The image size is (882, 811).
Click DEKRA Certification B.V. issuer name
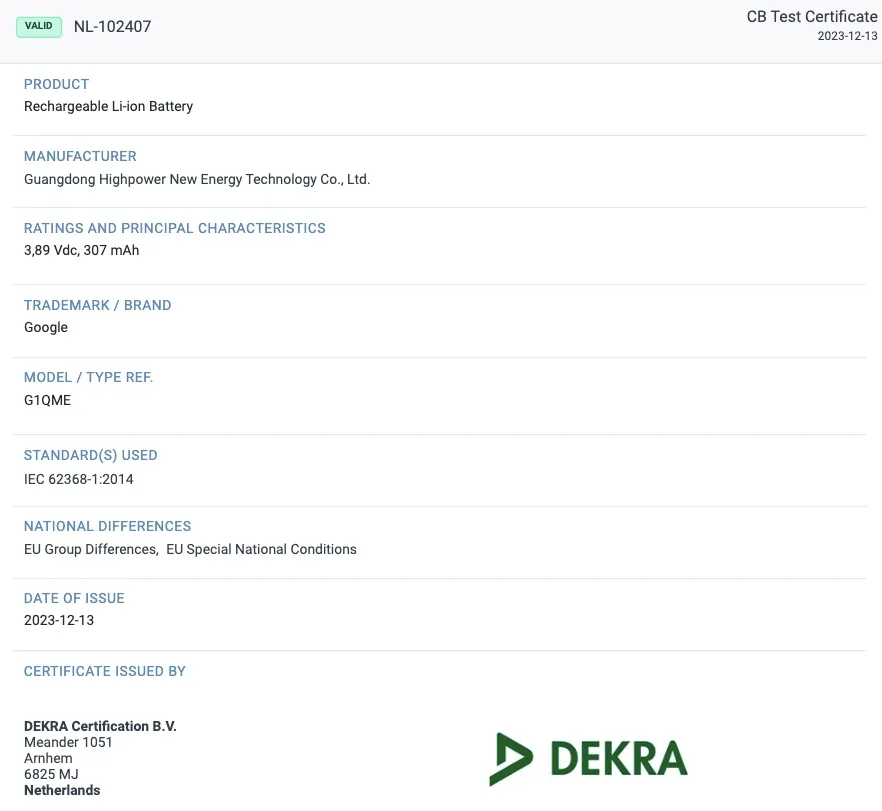[x=100, y=726]
